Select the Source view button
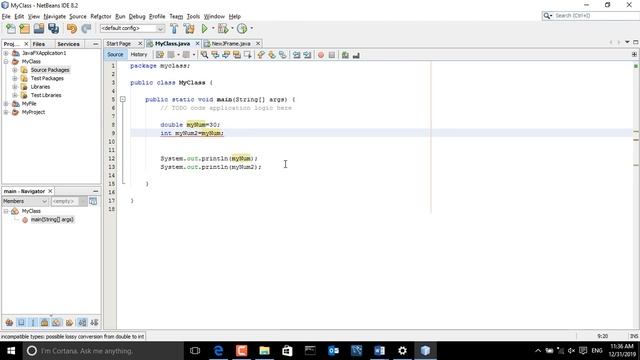This screenshot has height=360, width=640. (115, 54)
